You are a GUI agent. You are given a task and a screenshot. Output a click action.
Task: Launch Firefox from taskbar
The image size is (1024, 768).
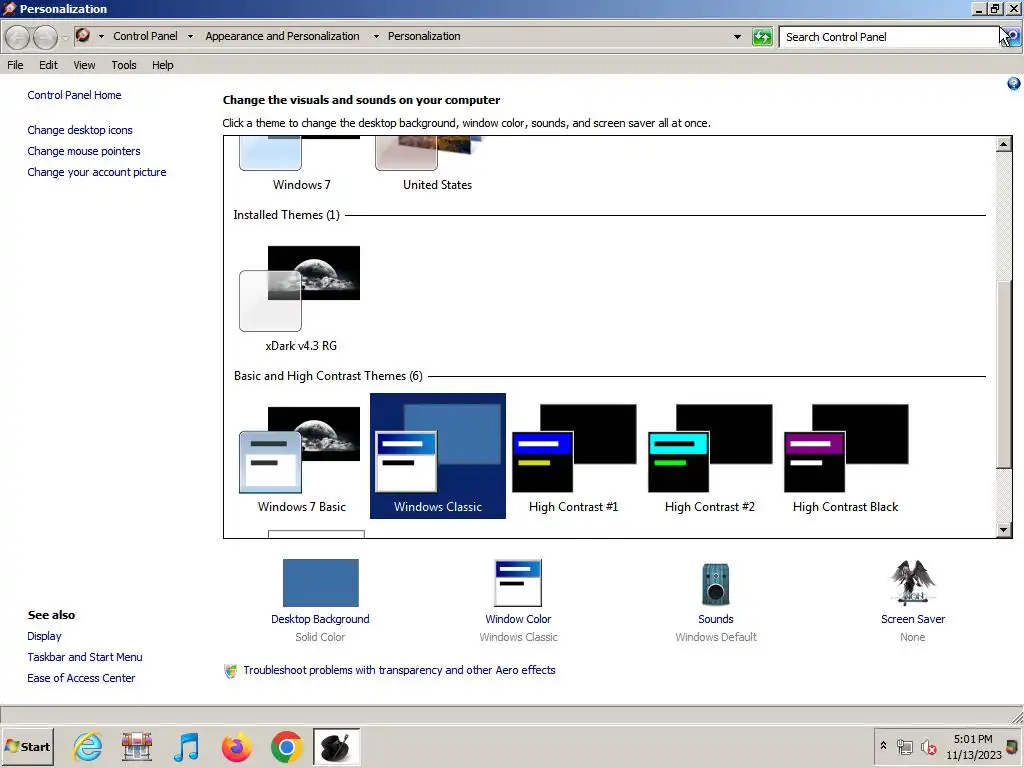click(x=236, y=746)
